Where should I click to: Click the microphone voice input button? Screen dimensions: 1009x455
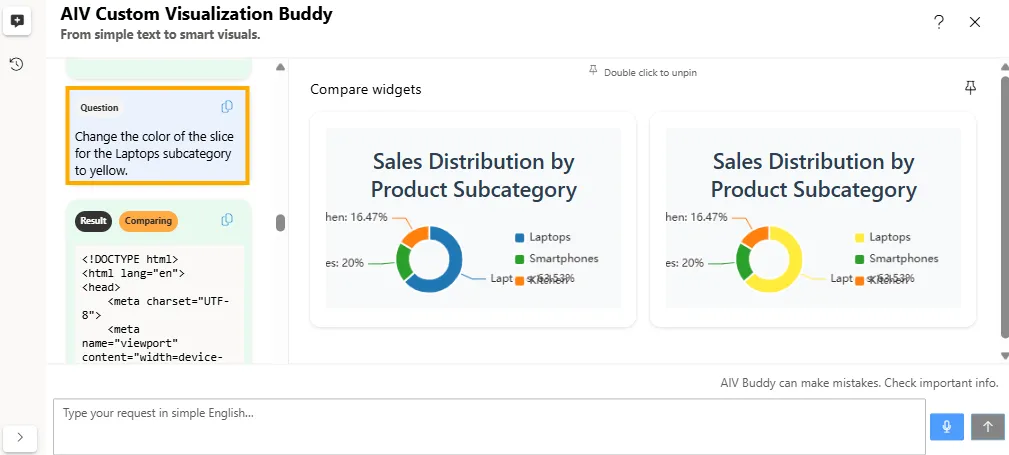click(946, 427)
